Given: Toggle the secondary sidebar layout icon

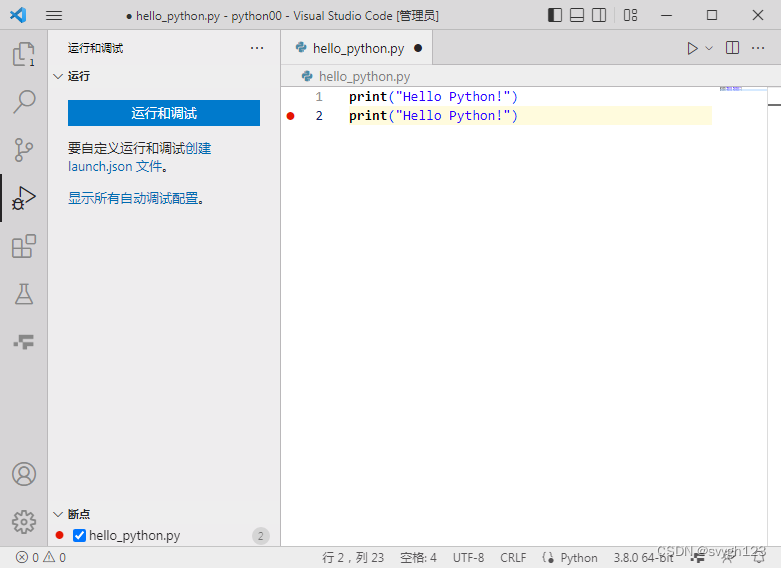Looking at the screenshot, I should (599, 15).
